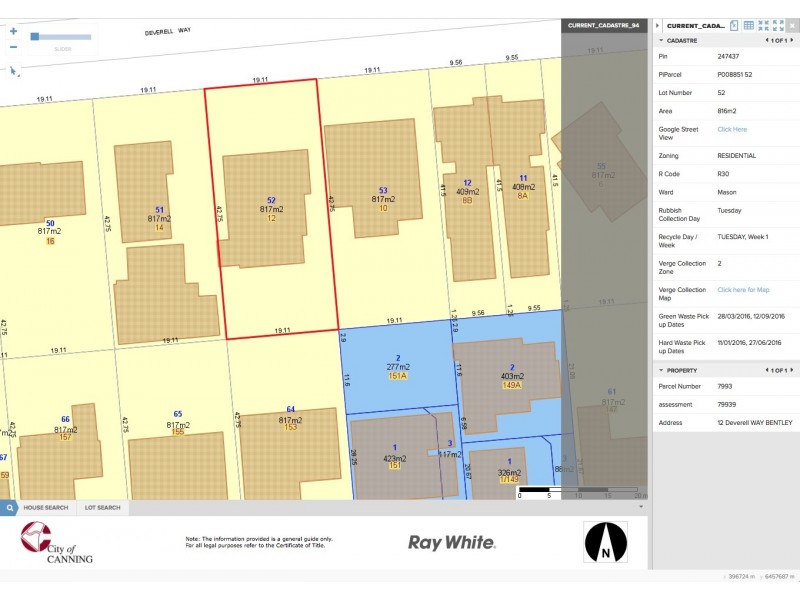
Task: Click the magnifier search icon
Action: click(10, 508)
